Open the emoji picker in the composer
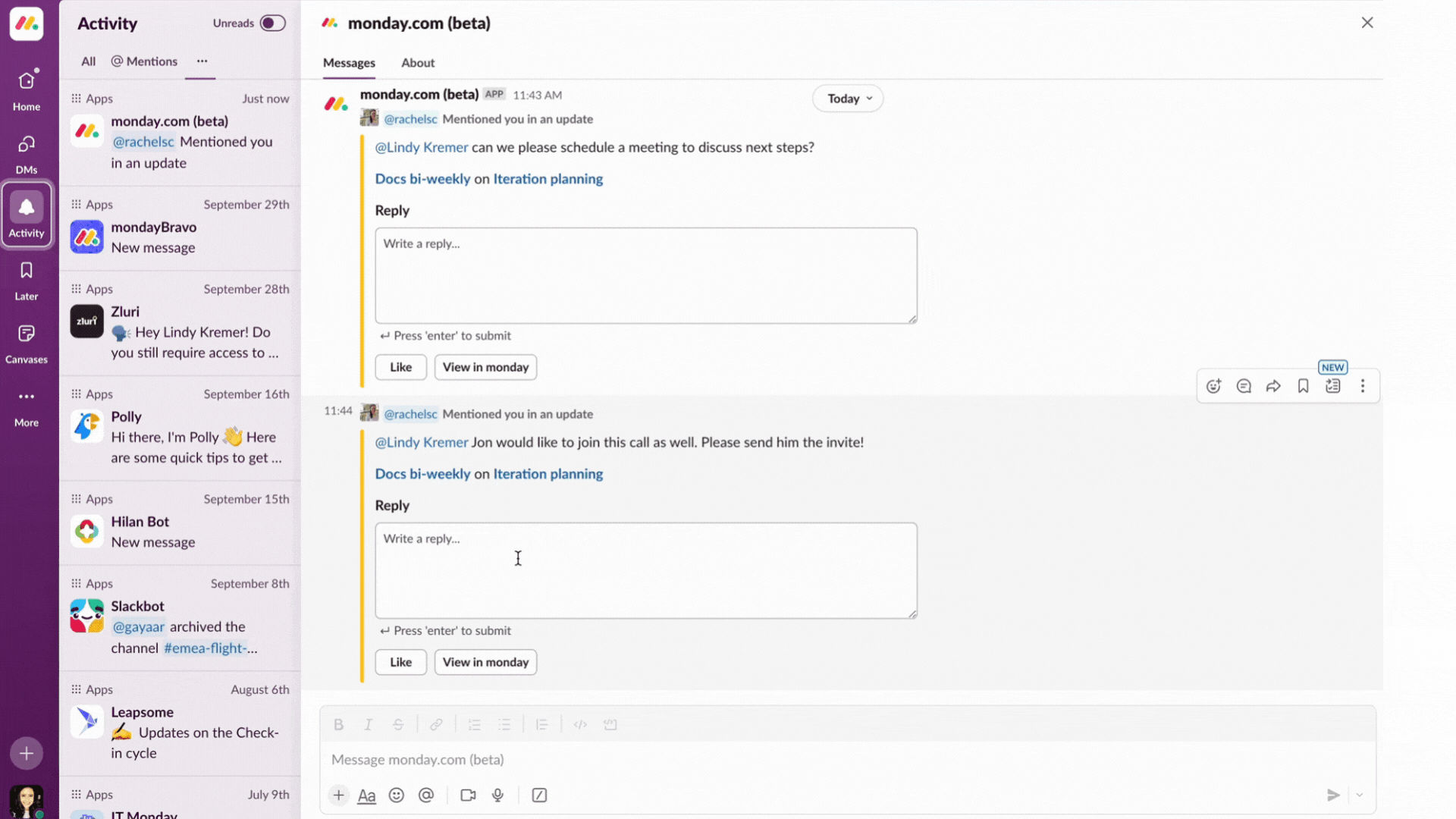Viewport: 1456px width, 819px height. coord(396,795)
